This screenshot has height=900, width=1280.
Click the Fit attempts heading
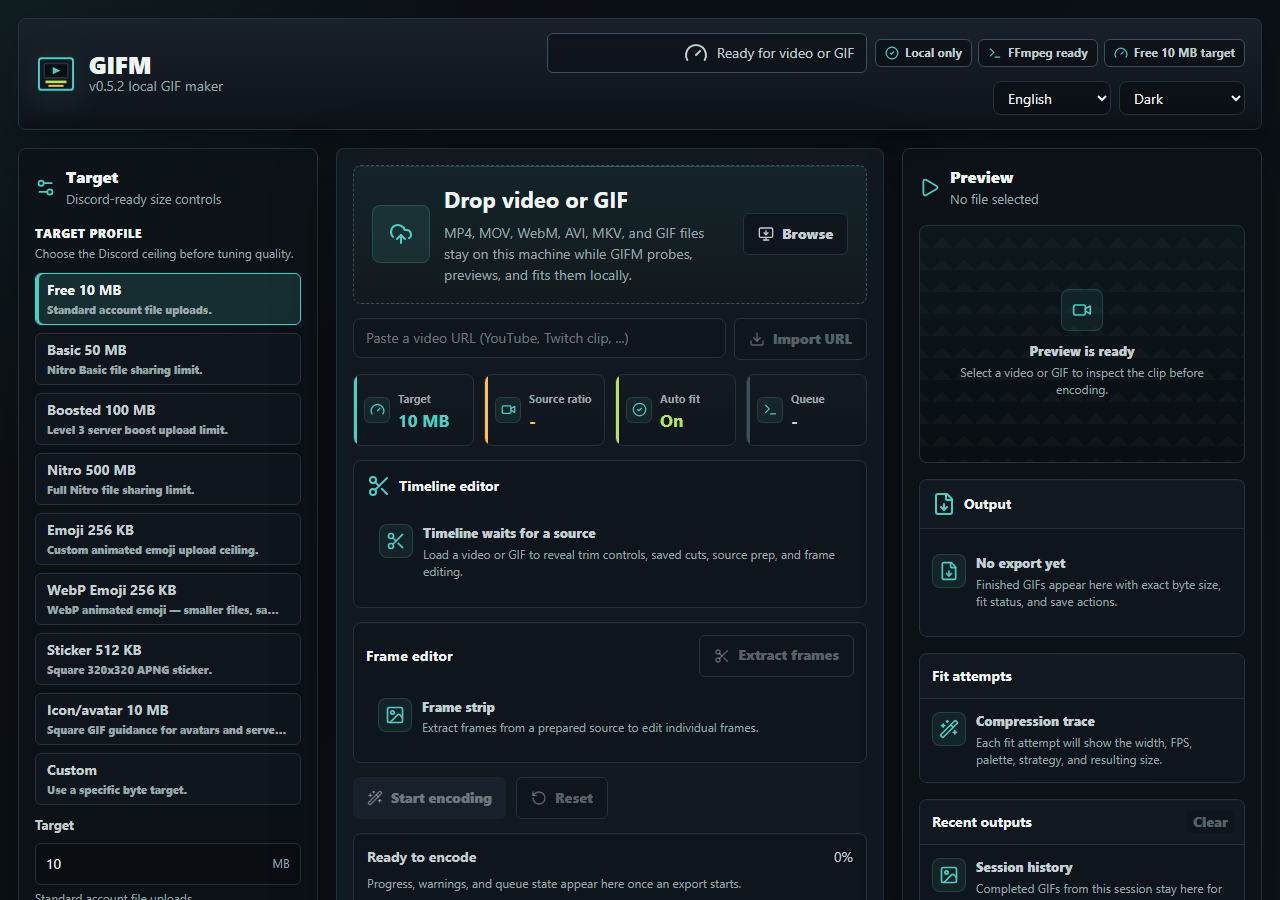972,676
